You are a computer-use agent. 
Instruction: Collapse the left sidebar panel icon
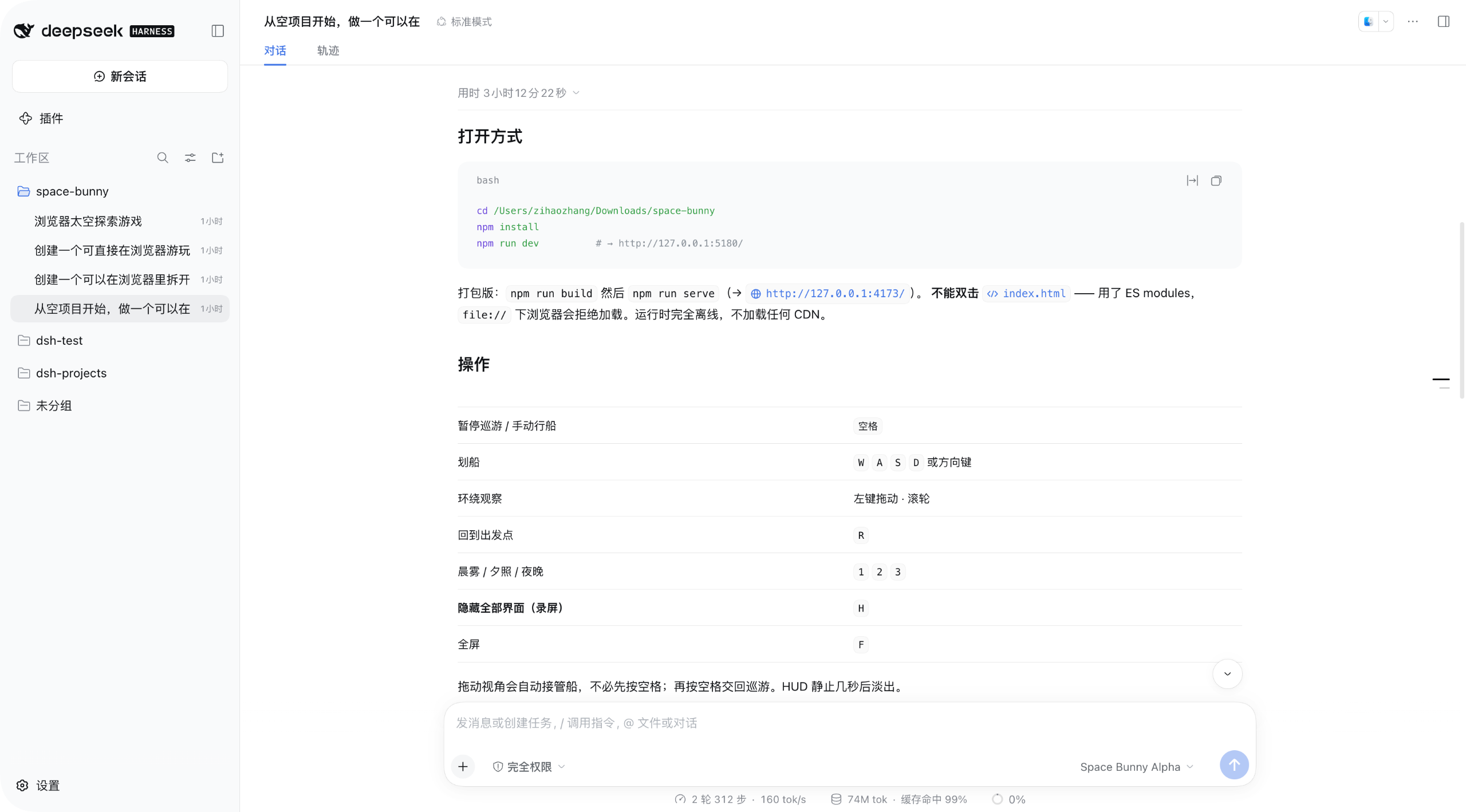click(x=218, y=31)
